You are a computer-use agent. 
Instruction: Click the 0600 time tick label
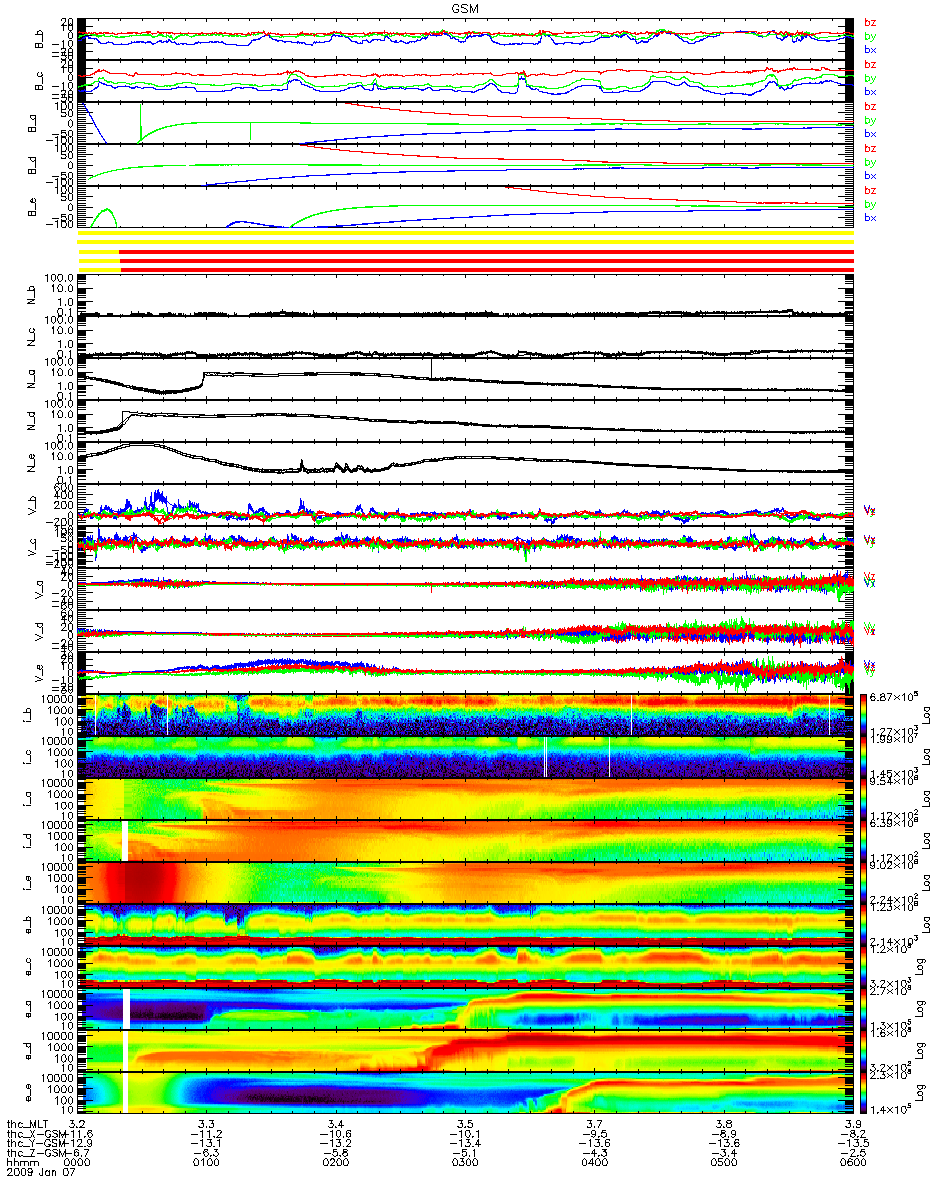coord(852,1164)
